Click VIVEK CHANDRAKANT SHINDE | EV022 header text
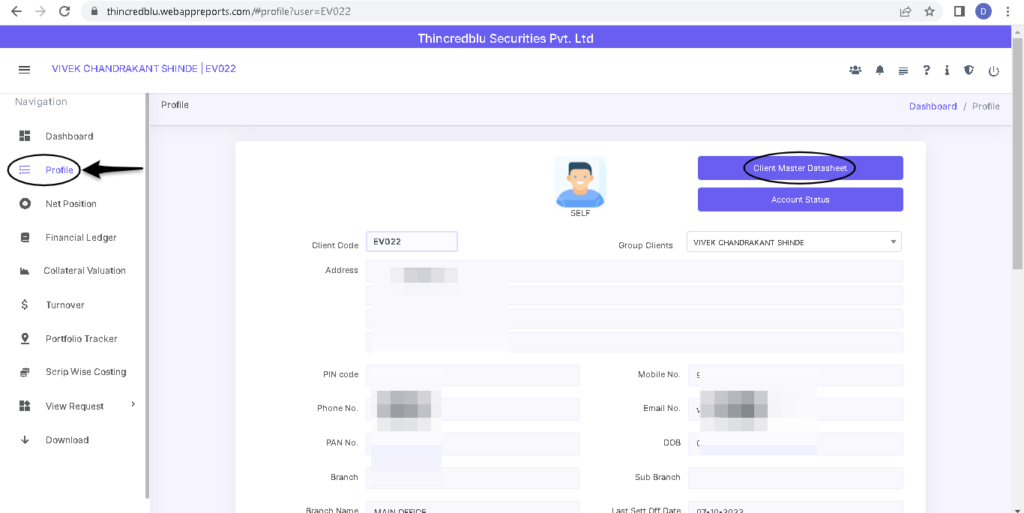1024x513 pixels. 144,69
